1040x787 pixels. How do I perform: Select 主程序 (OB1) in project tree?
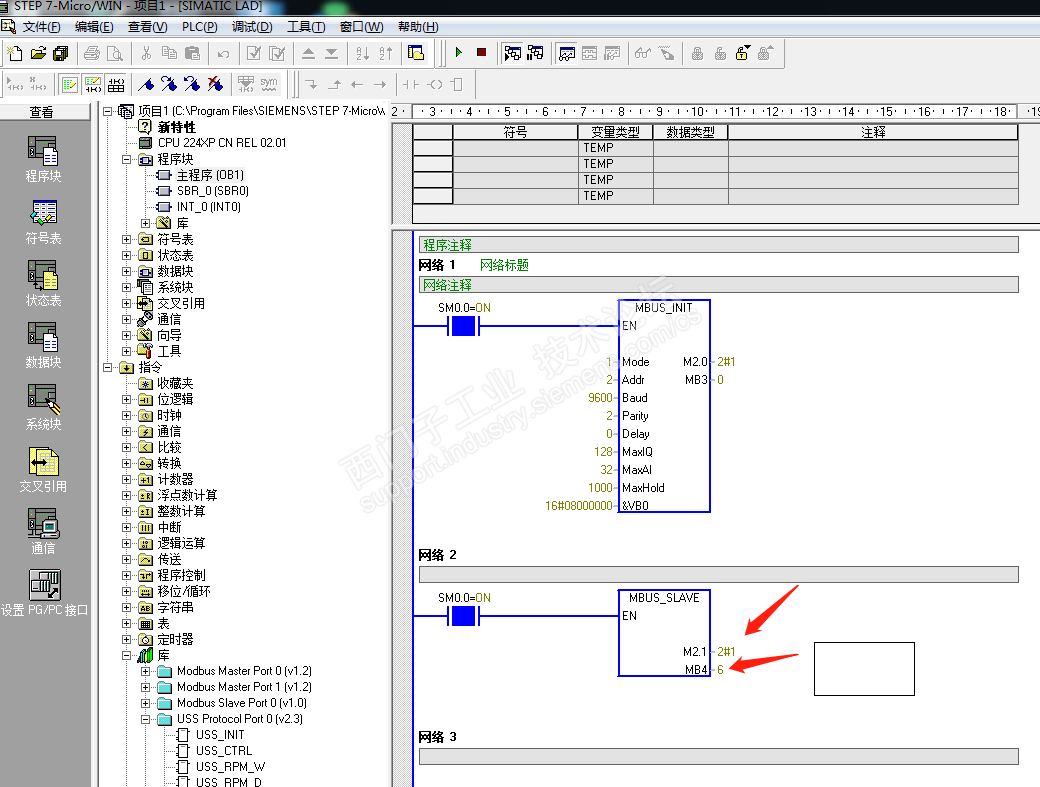tap(210, 175)
